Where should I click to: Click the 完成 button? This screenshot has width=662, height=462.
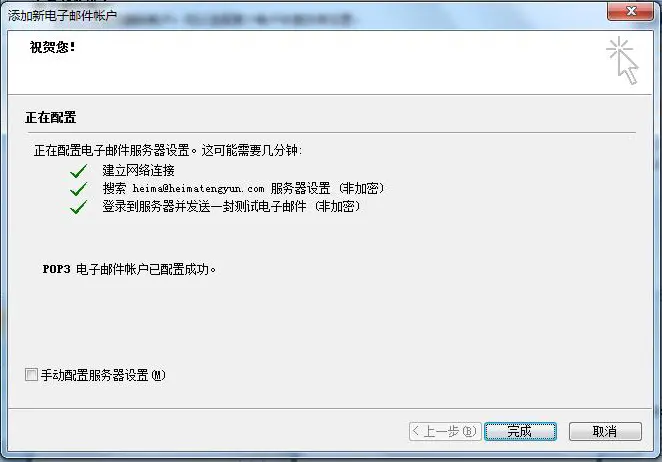(520, 431)
